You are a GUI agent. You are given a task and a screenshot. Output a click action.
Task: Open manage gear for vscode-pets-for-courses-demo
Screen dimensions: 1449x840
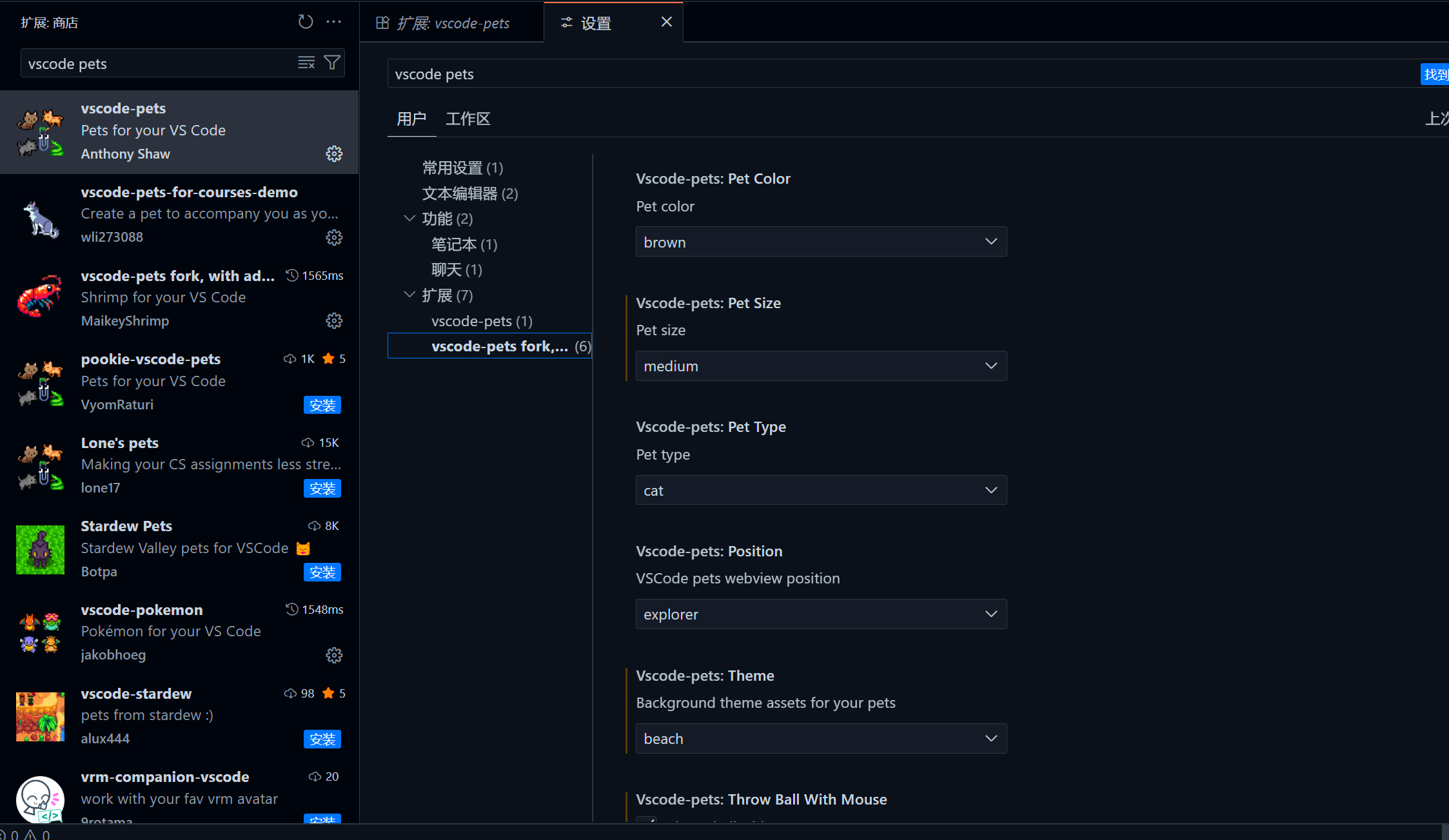point(334,238)
